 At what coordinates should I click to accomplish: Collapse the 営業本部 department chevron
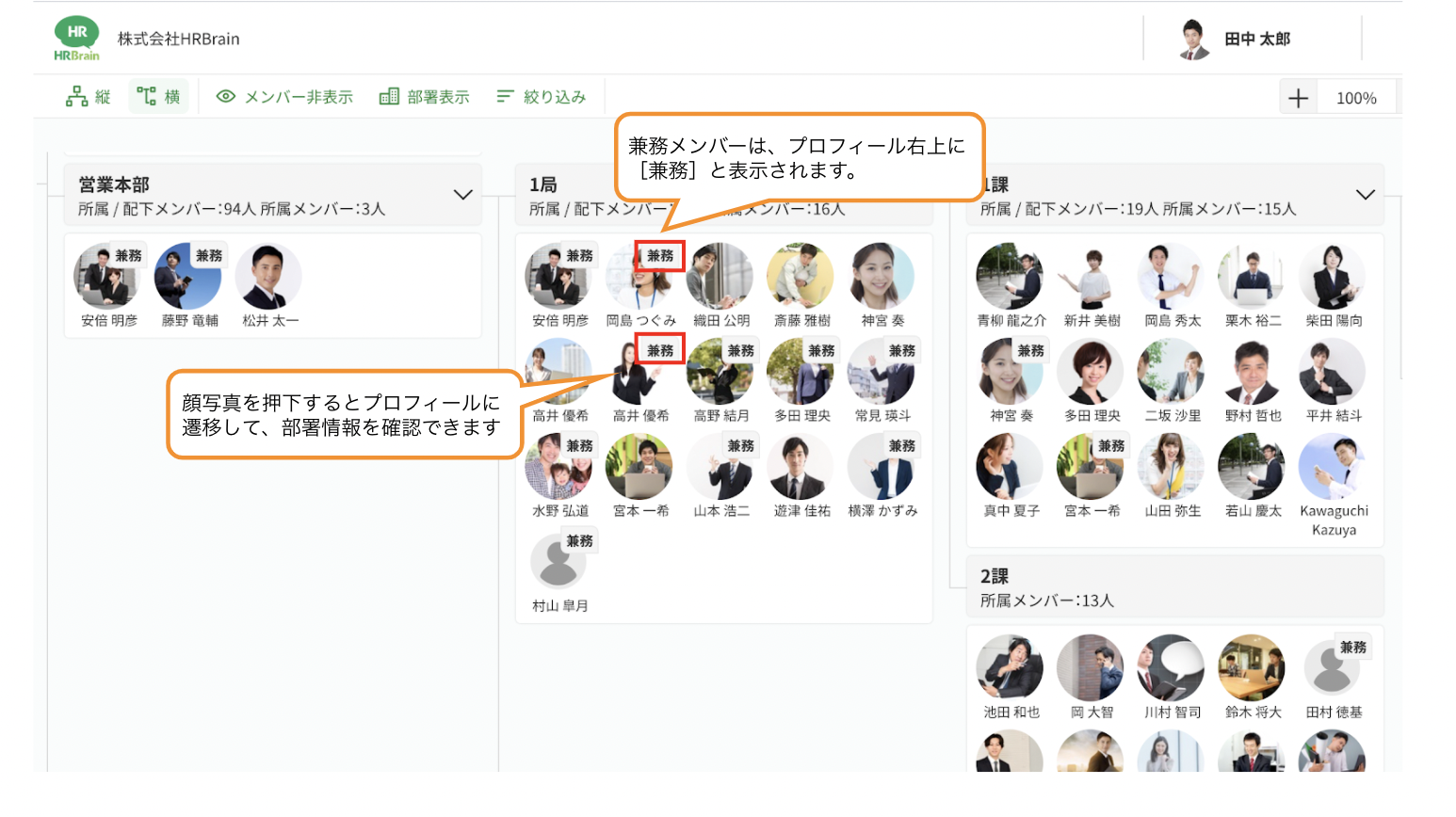point(462,195)
